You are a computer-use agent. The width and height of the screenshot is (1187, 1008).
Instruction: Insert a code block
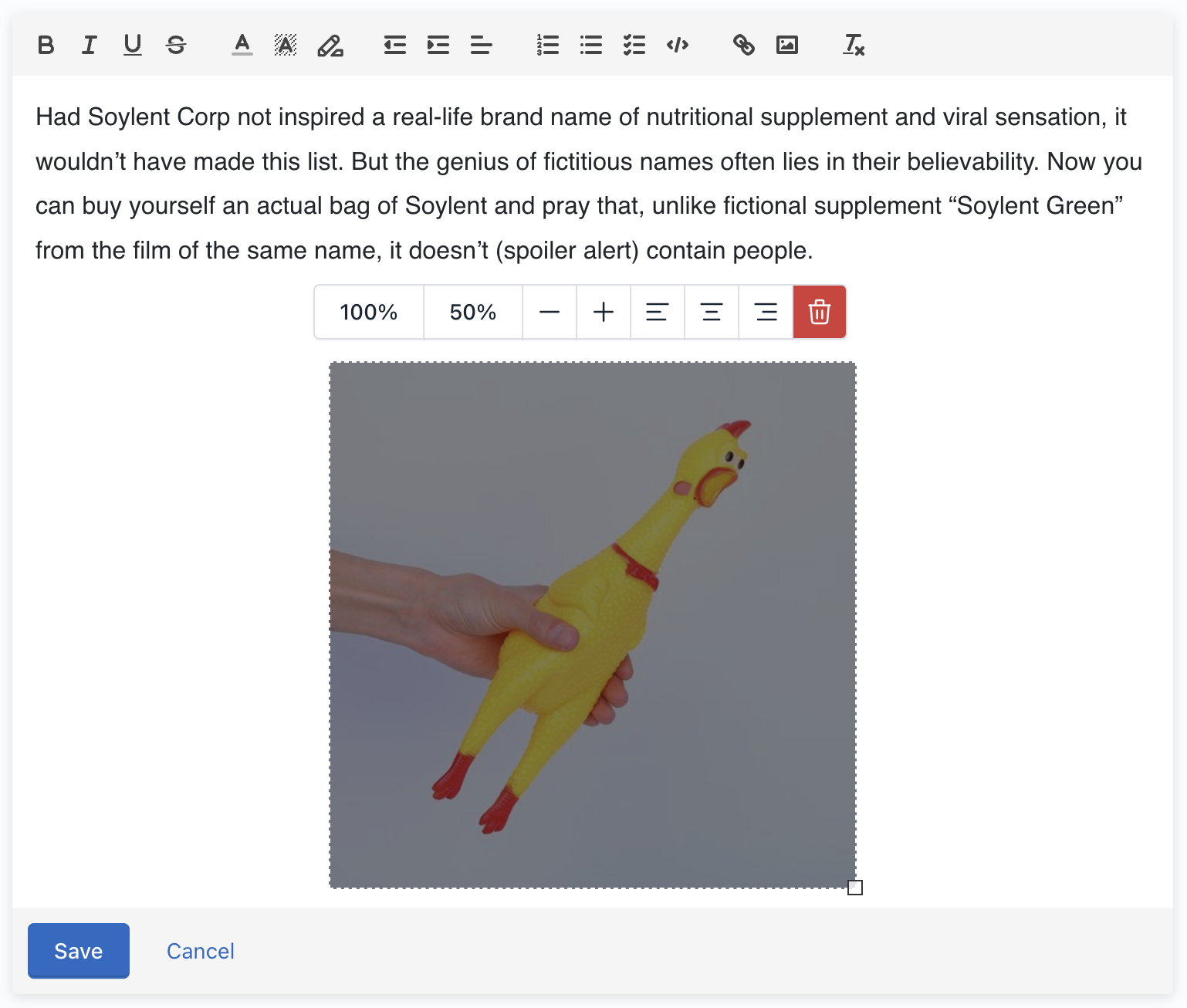(x=678, y=46)
